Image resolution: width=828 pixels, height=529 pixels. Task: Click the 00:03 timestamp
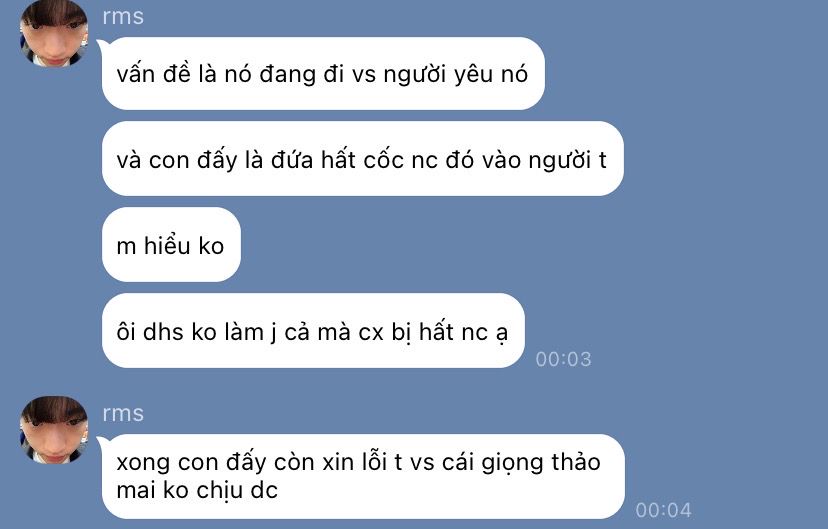(x=563, y=359)
